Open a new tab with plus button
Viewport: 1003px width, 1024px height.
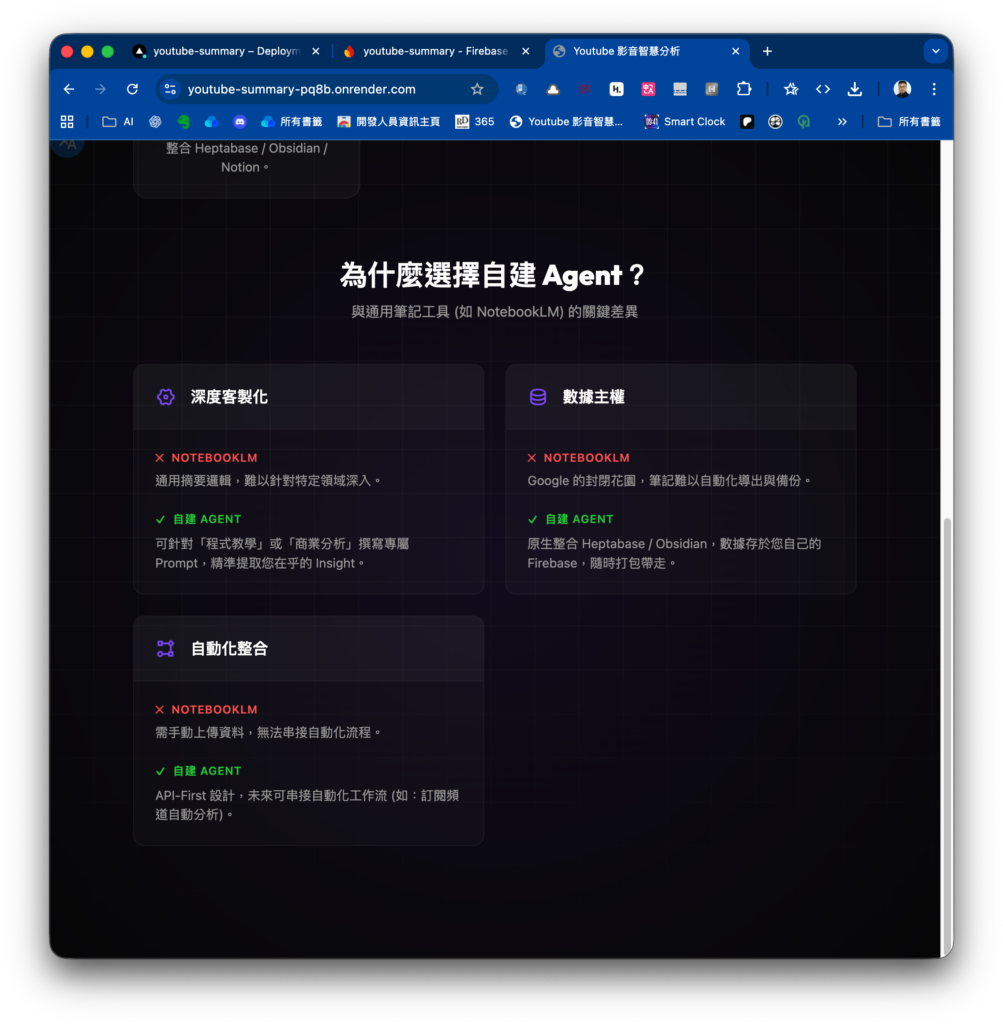pyautogui.click(x=767, y=51)
